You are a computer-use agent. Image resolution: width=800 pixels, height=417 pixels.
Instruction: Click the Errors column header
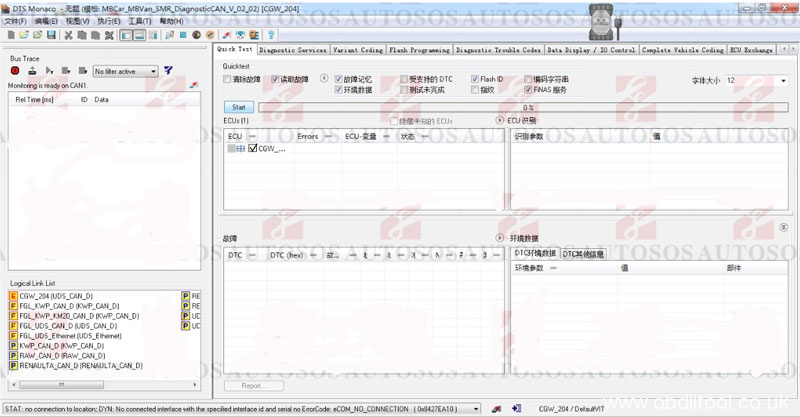308,136
